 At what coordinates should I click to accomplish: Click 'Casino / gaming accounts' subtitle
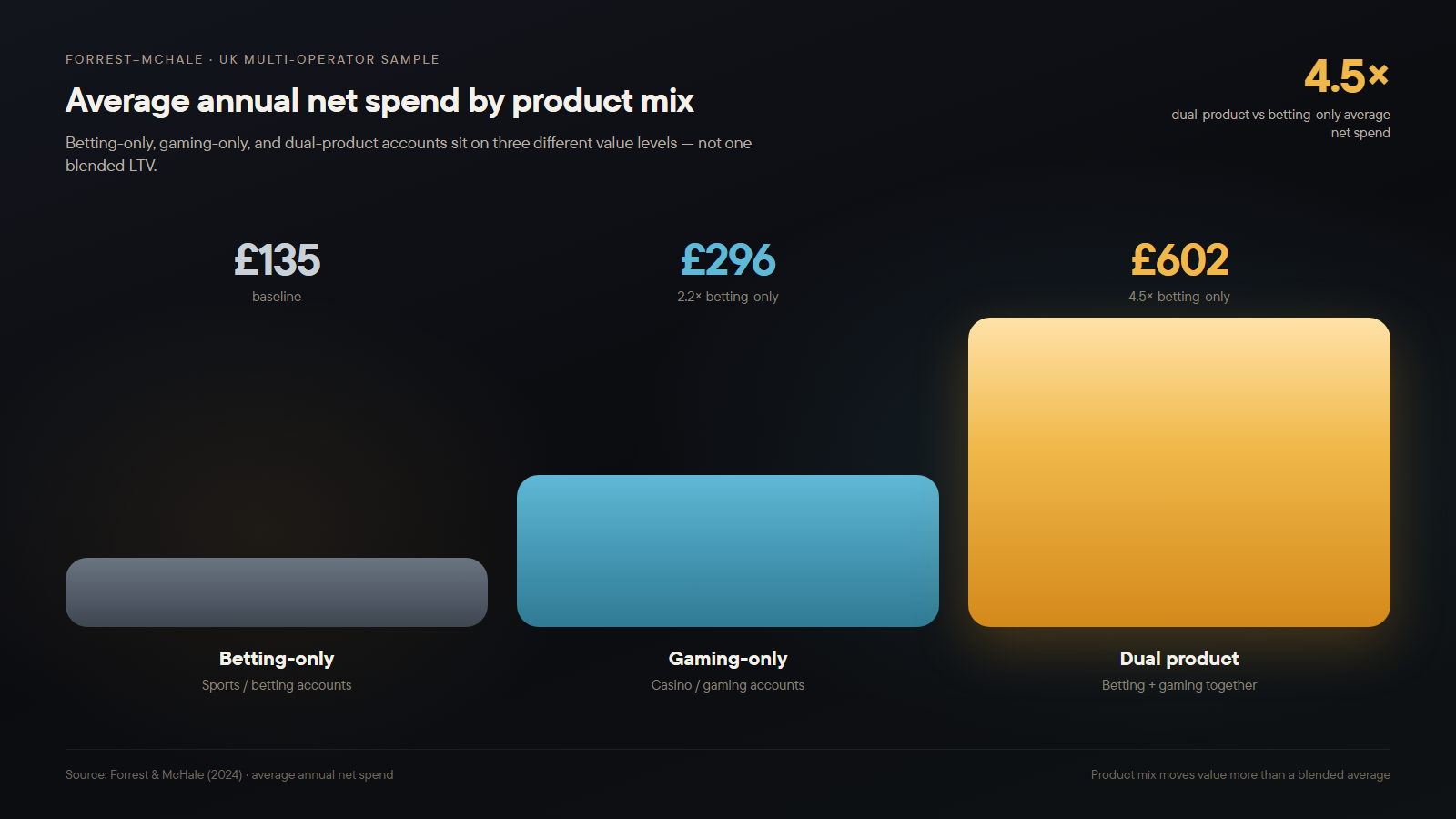[x=728, y=685]
